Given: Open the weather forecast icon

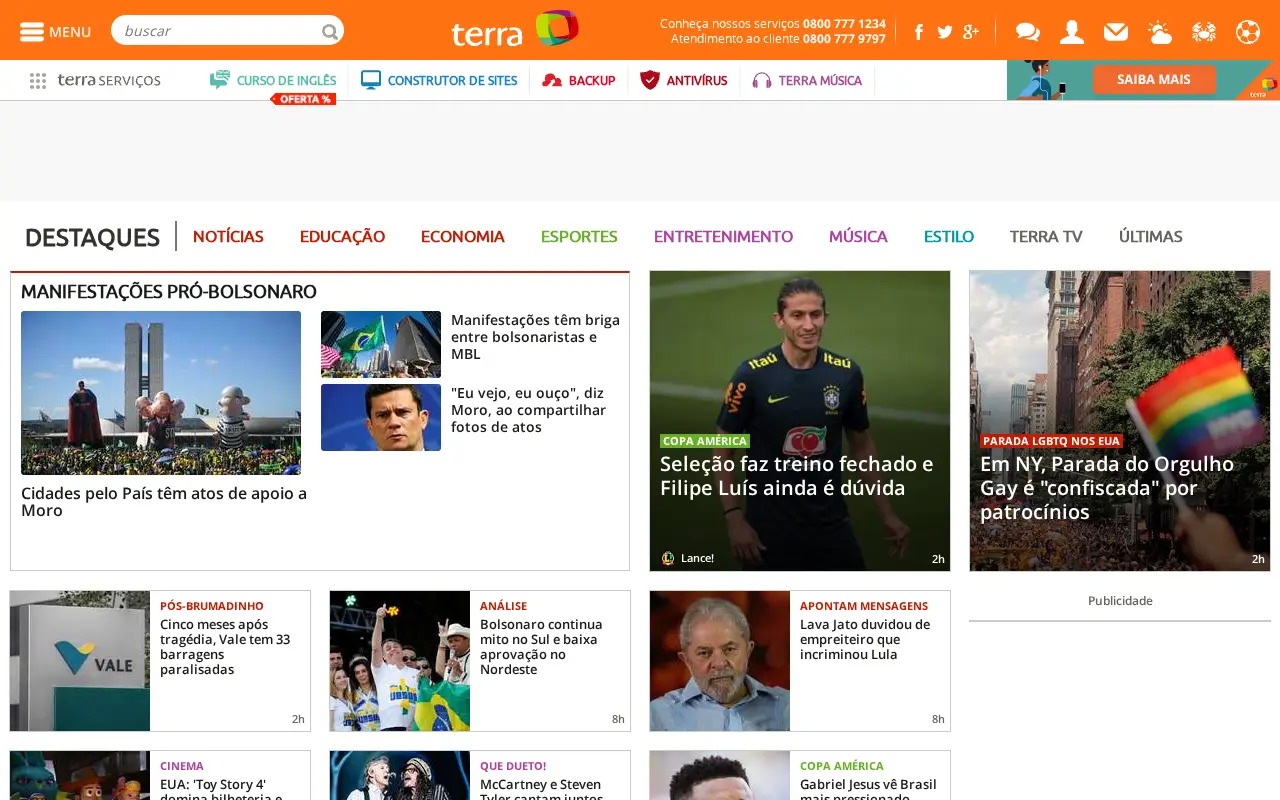Looking at the screenshot, I should pos(1160,32).
